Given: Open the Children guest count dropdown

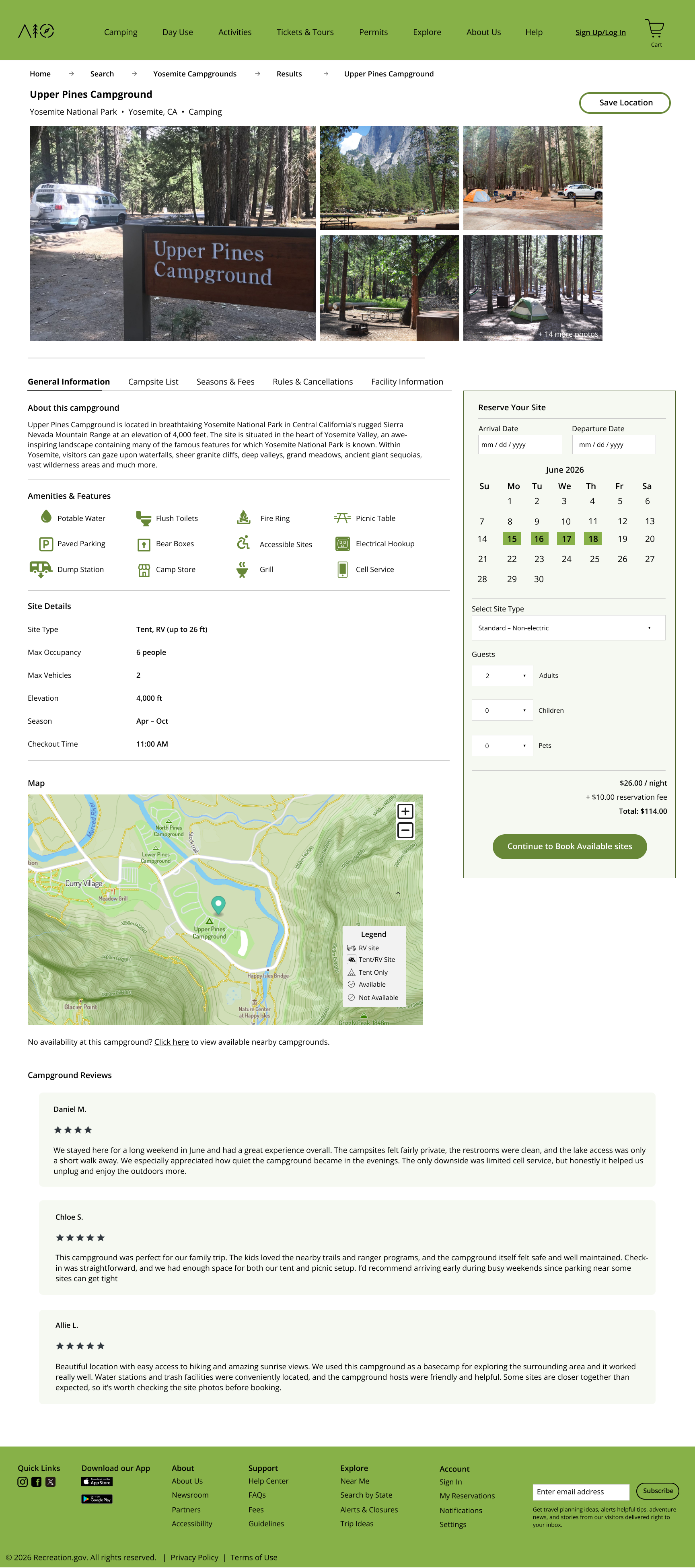Looking at the screenshot, I should click(502, 710).
